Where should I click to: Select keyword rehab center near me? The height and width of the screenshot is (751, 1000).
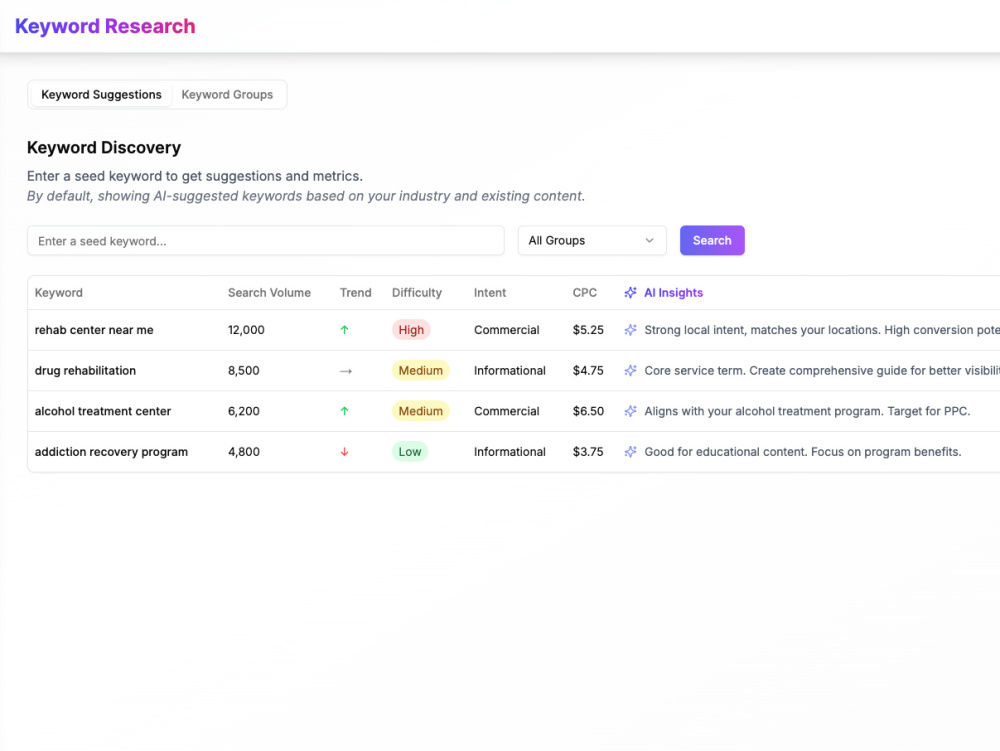pos(94,330)
